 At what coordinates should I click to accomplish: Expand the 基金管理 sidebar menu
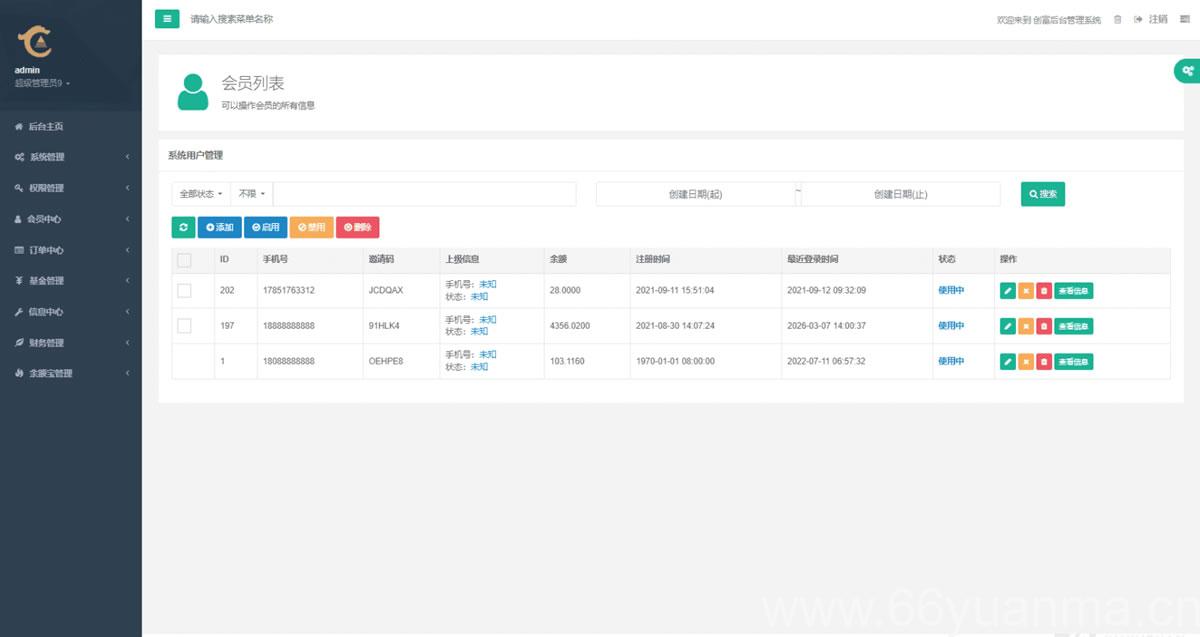coord(71,281)
